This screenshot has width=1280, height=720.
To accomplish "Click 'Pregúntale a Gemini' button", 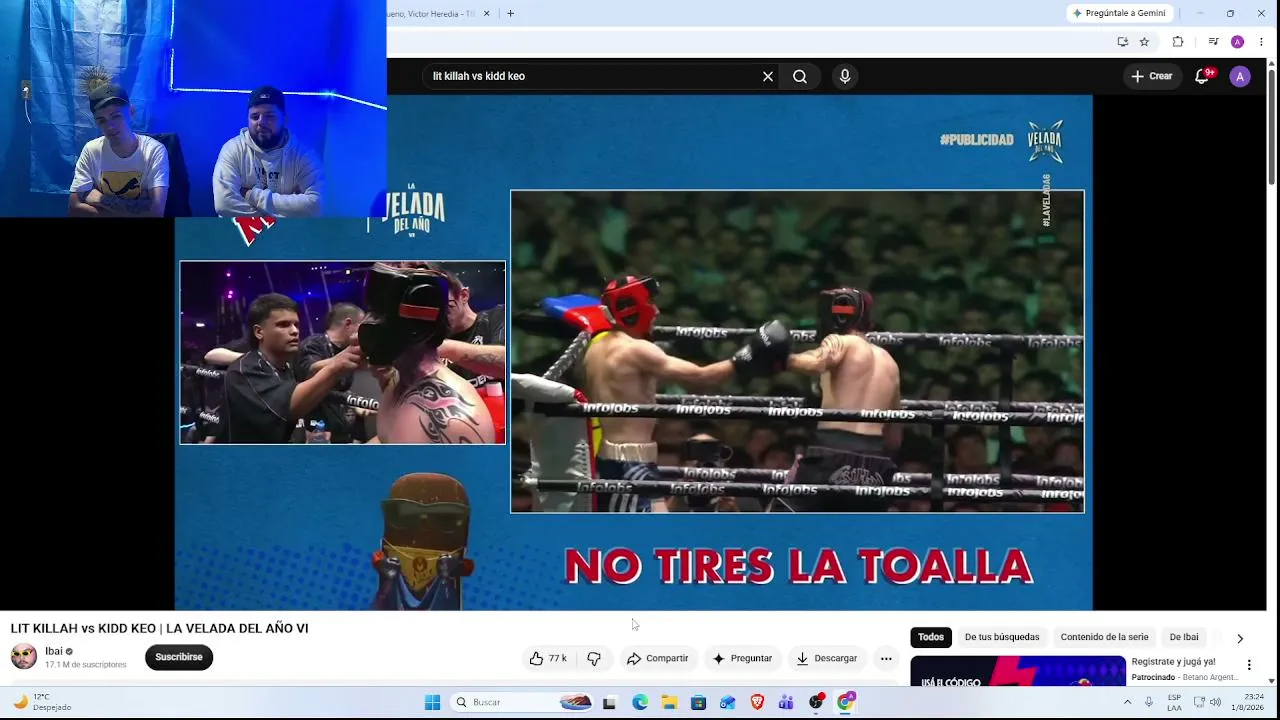I will tap(1117, 14).
